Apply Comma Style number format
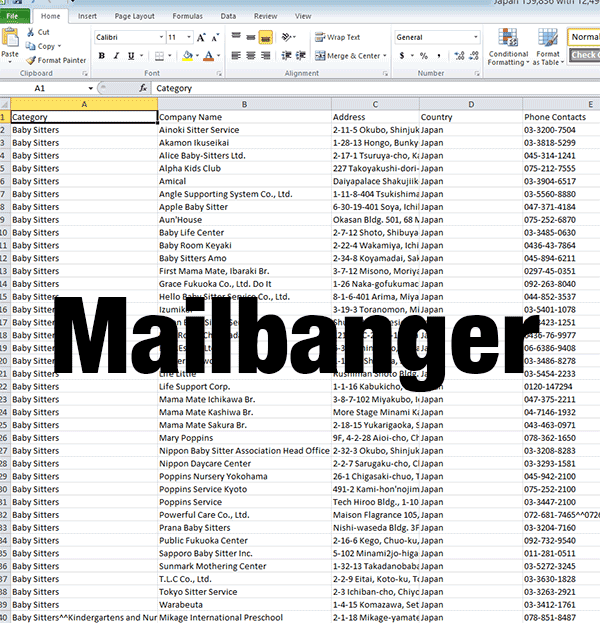 coord(439,56)
